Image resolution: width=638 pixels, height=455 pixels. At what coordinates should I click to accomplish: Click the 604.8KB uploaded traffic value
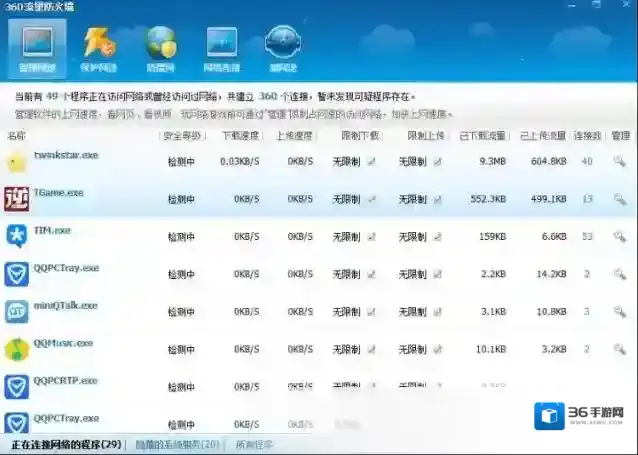coord(548,162)
